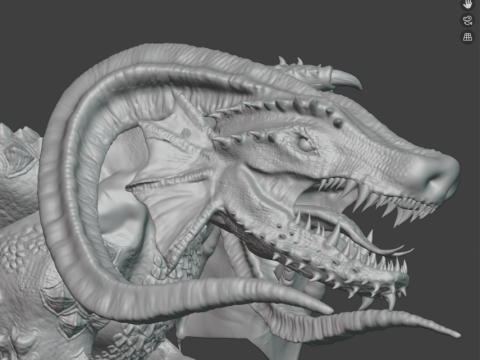
Task: Switch perspective/orthographic with the grid icon
Action: [x=468, y=37]
